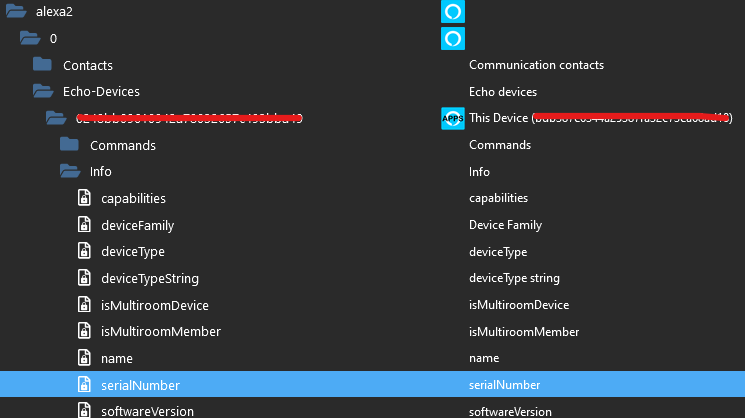
Task: Click the serialNumber description in name column
Action: 505,385
